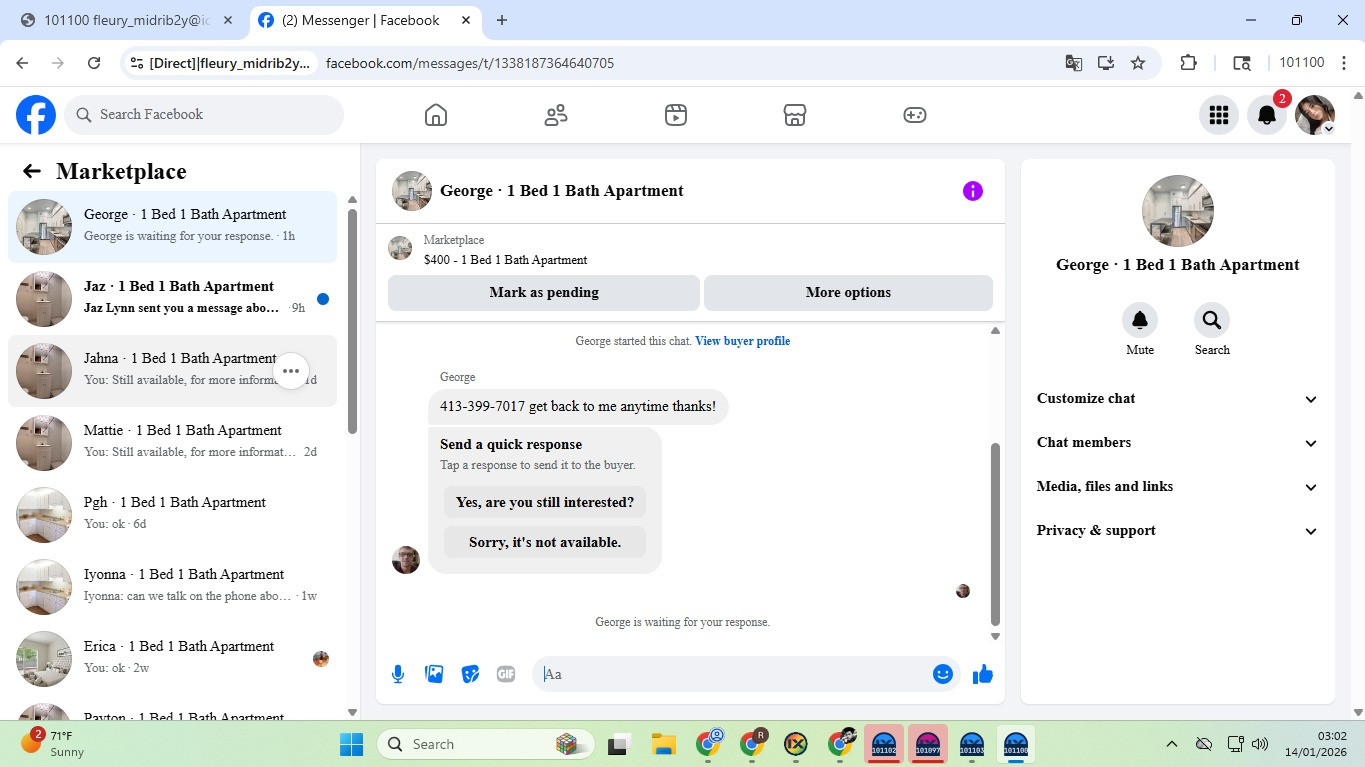The width and height of the screenshot is (1365, 767).
Task: Click $400 - 1 Bed 1 Bath Apartment listing
Action: point(505,260)
